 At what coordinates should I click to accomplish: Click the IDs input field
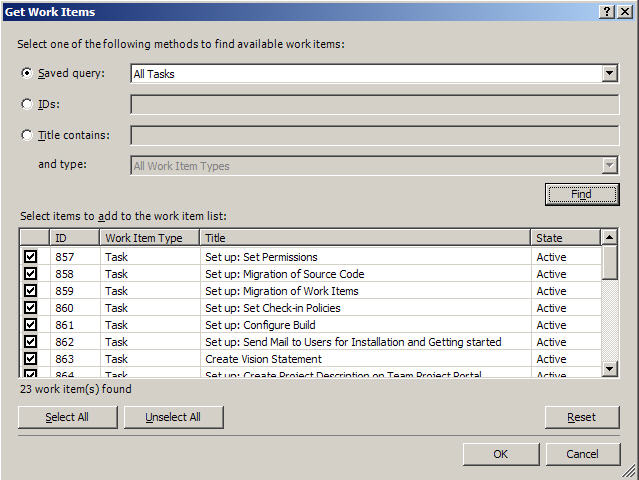coord(375,105)
